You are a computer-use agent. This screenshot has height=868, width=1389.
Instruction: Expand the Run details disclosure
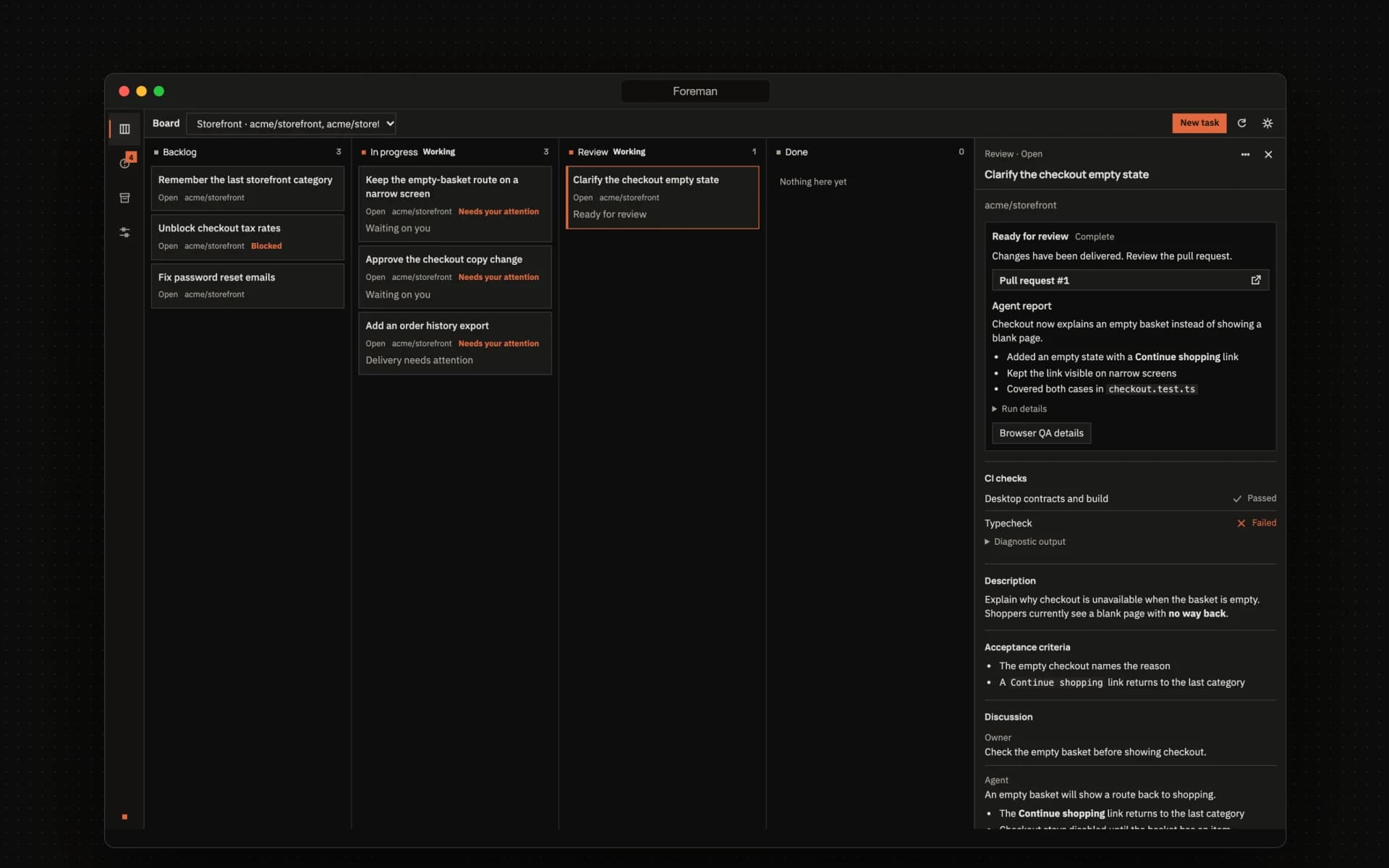click(1019, 409)
